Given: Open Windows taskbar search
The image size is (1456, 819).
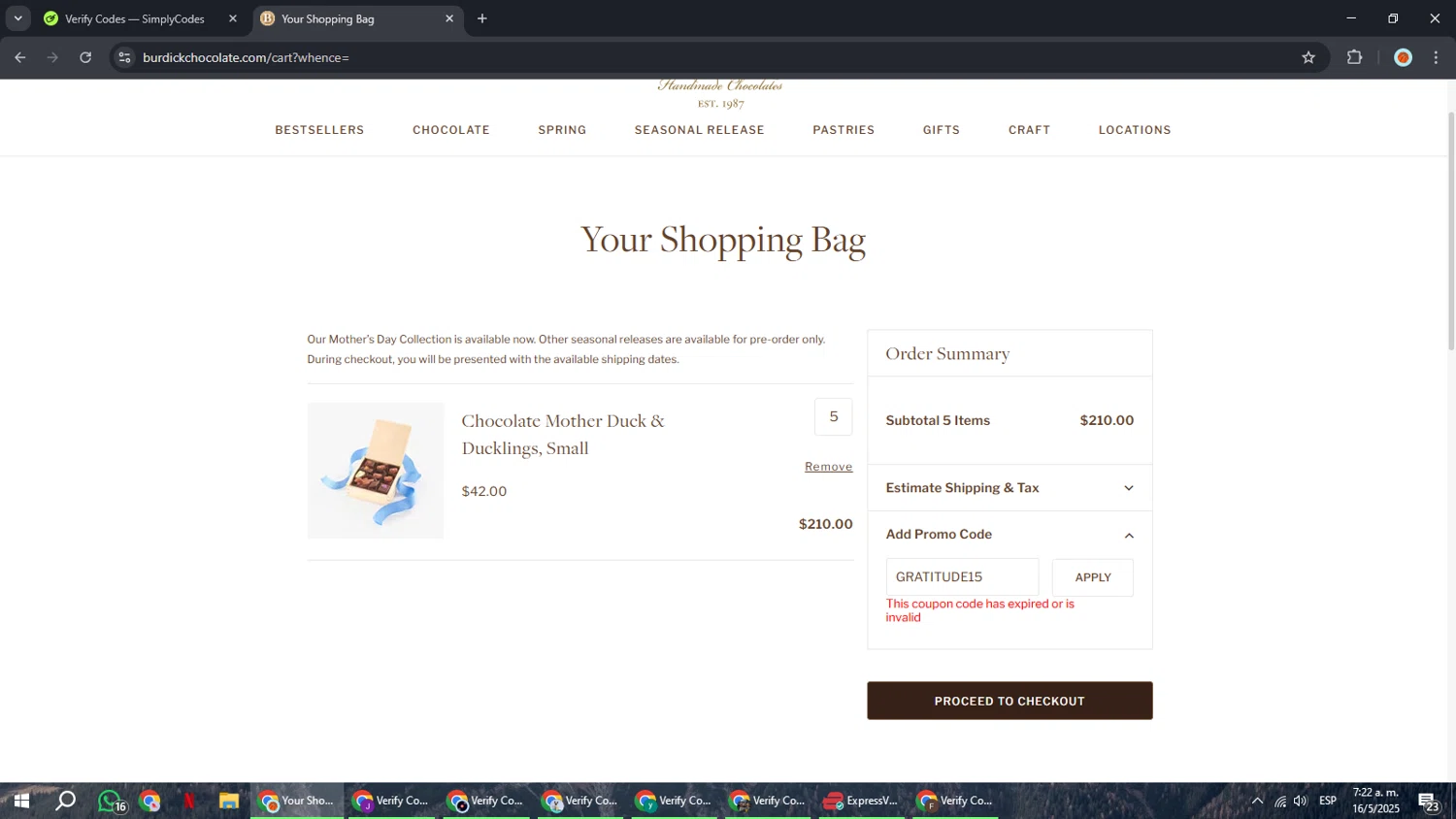Looking at the screenshot, I should tap(65, 801).
